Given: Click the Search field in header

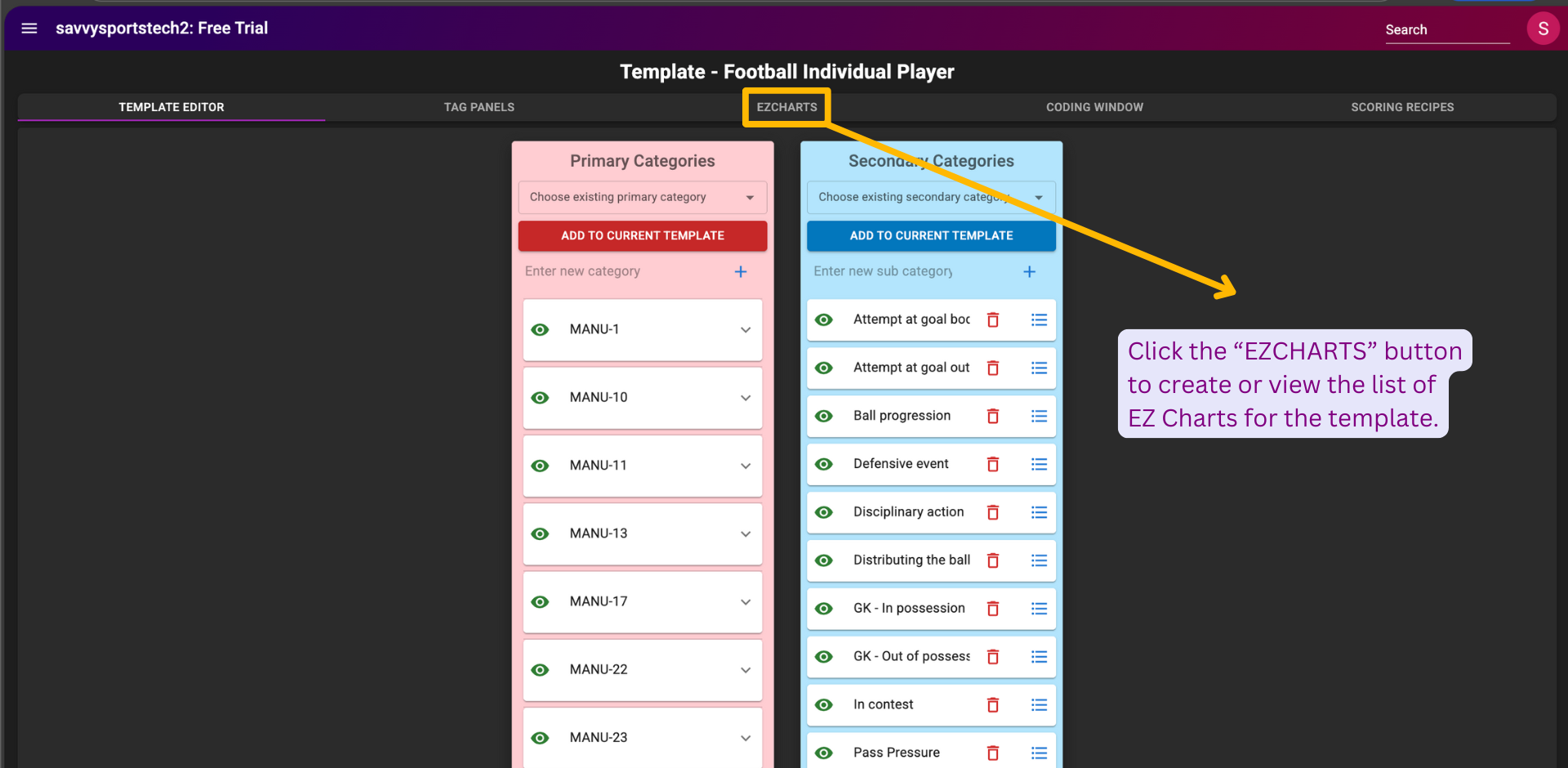Looking at the screenshot, I should (1445, 29).
